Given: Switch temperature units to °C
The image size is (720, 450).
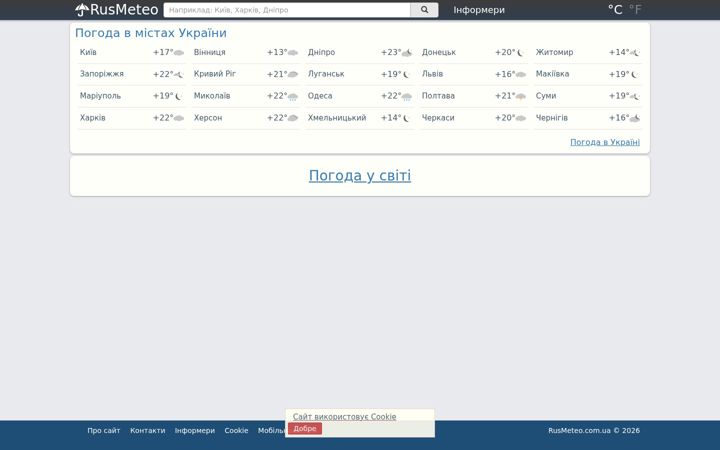Looking at the screenshot, I should (x=615, y=10).
